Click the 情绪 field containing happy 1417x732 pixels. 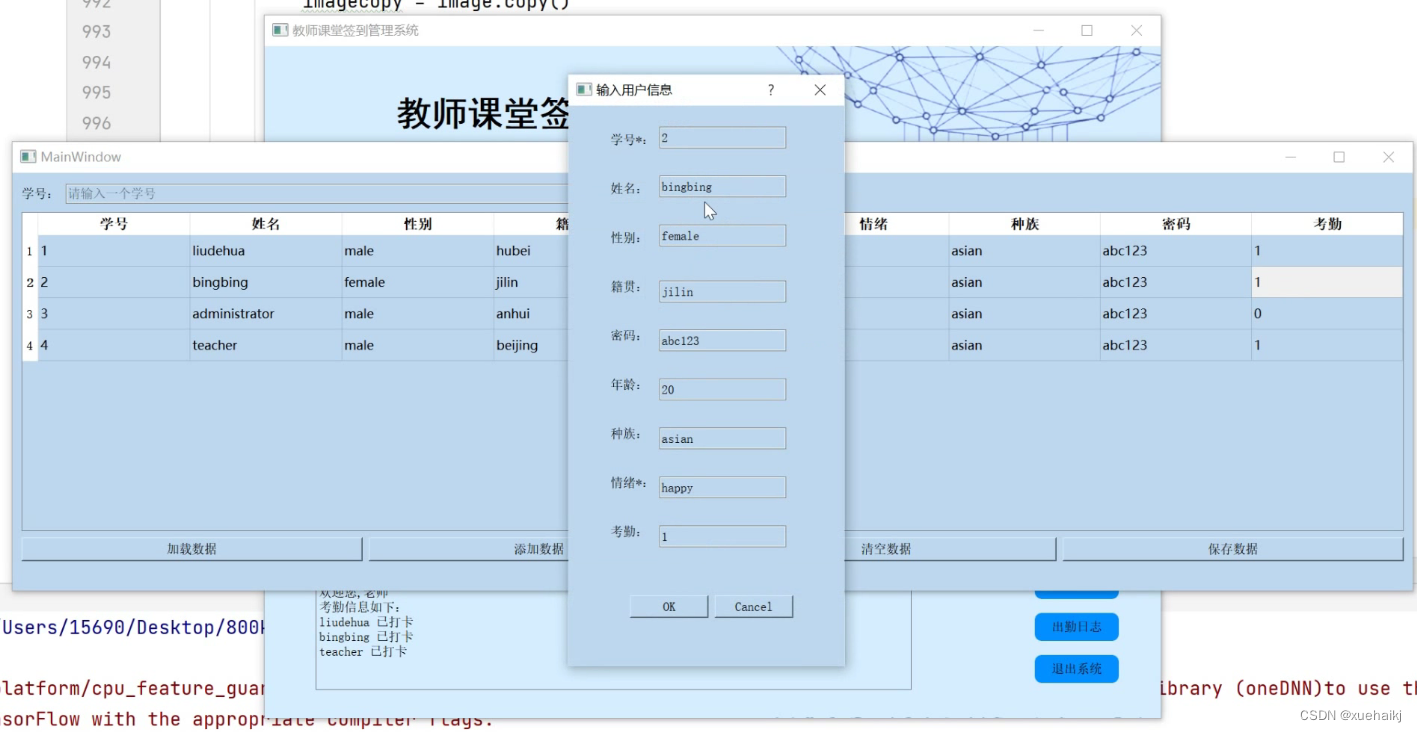tap(721, 487)
